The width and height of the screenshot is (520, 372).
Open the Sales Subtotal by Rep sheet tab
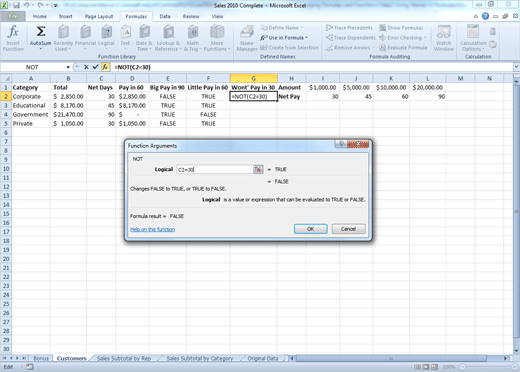tap(124, 358)
